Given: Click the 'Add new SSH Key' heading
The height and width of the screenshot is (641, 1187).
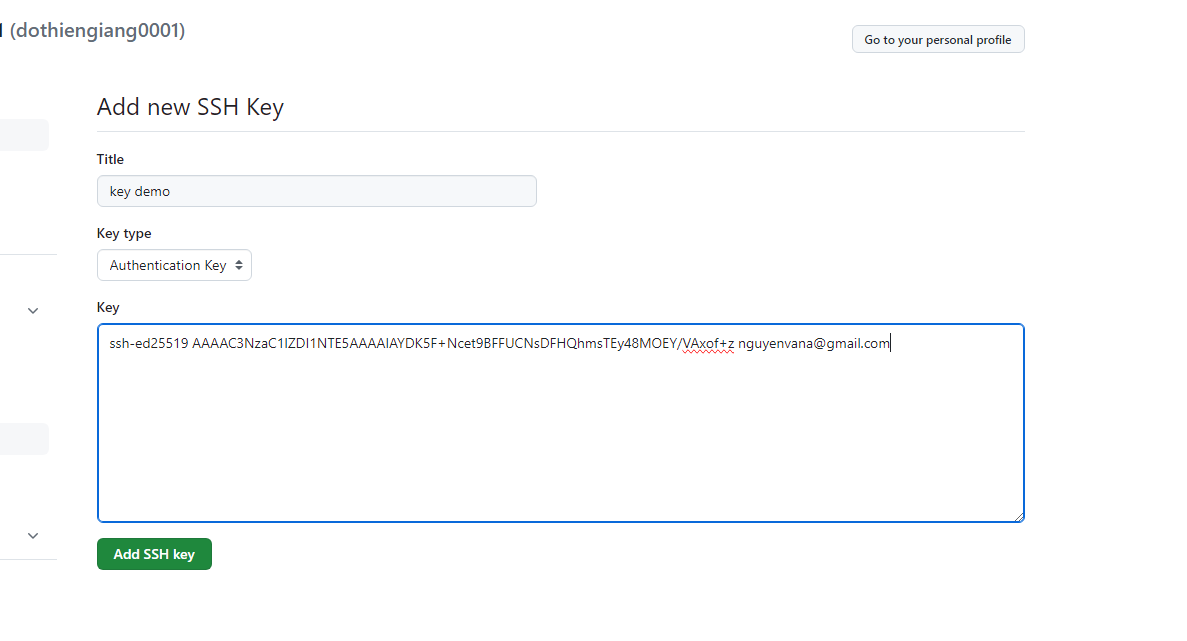Looking at the screenshot, I should coord(190,107).
